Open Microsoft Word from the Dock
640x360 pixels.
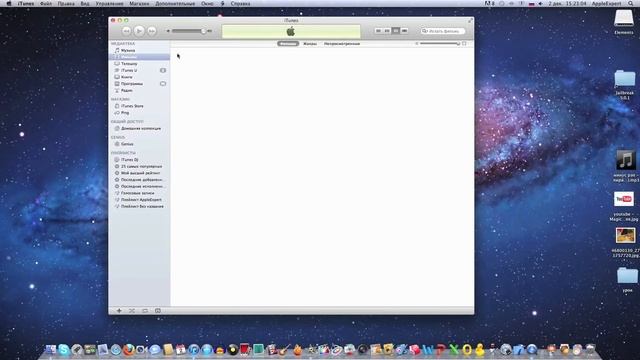point(428,349)
